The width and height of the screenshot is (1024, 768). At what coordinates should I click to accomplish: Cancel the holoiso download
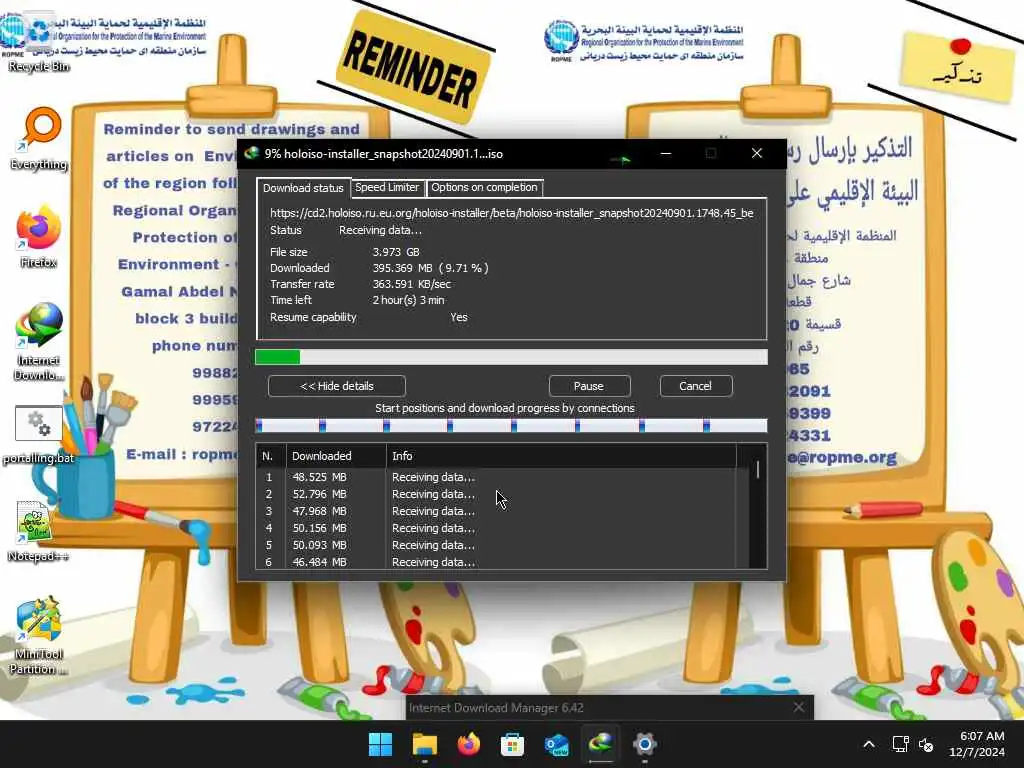pyautogui.click(x=696, y=386)
